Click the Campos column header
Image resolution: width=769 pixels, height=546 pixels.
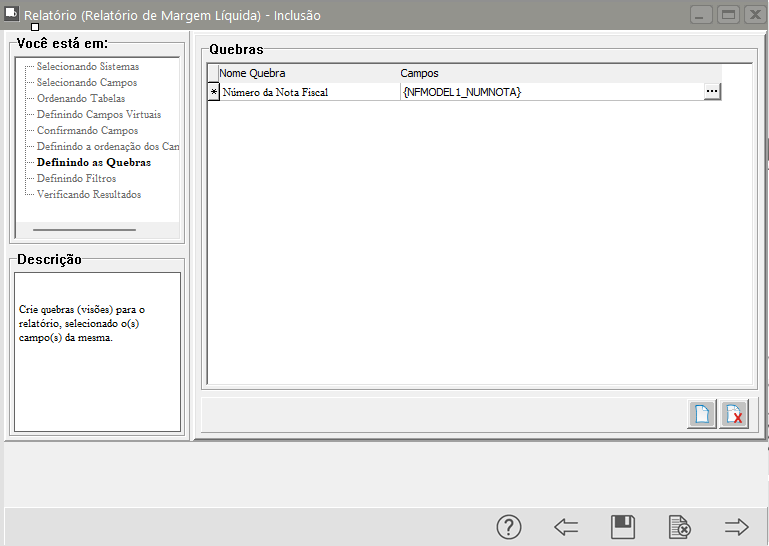(x=419, y=73)
